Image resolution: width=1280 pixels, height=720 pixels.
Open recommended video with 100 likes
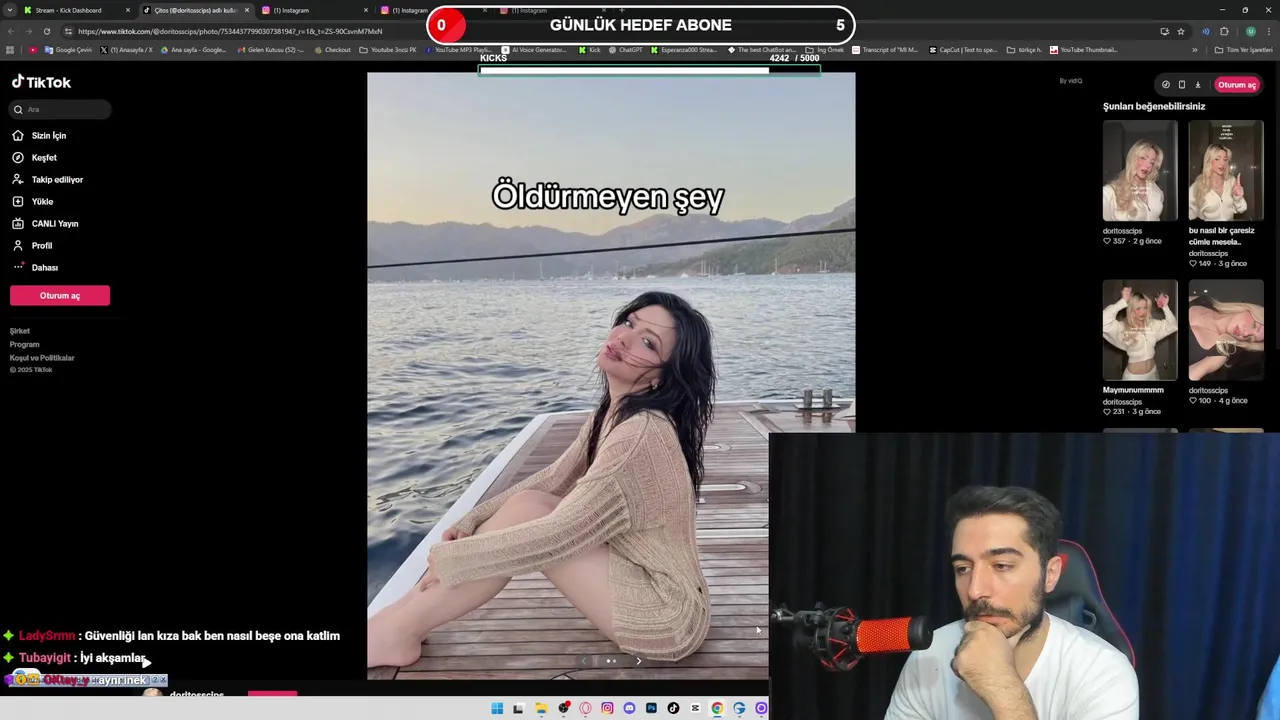click(1226, 330)
